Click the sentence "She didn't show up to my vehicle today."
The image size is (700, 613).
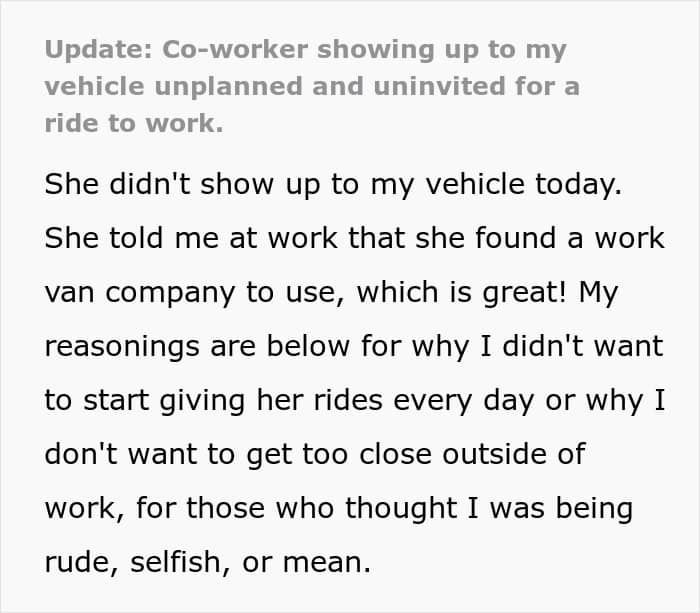pyautogui.click(x=333, y=184)
